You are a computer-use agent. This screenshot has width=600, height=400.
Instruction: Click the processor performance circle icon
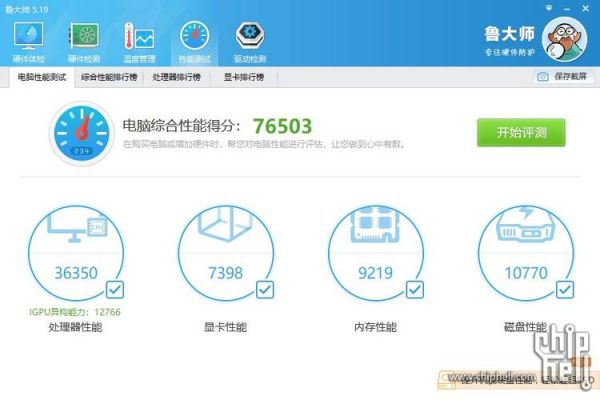click(76, 253)
